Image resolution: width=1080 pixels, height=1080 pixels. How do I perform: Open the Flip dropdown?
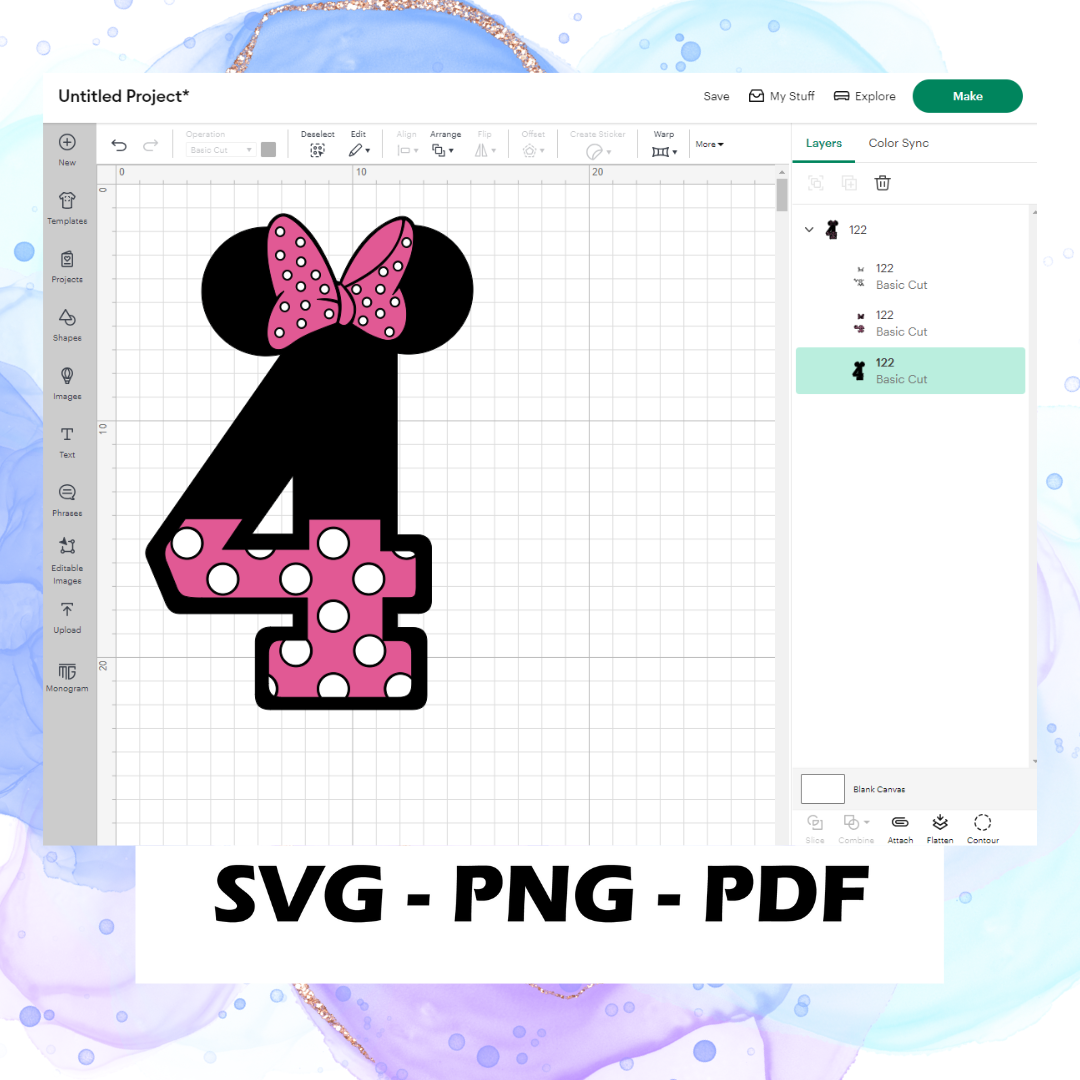click(x=485, y=150)
